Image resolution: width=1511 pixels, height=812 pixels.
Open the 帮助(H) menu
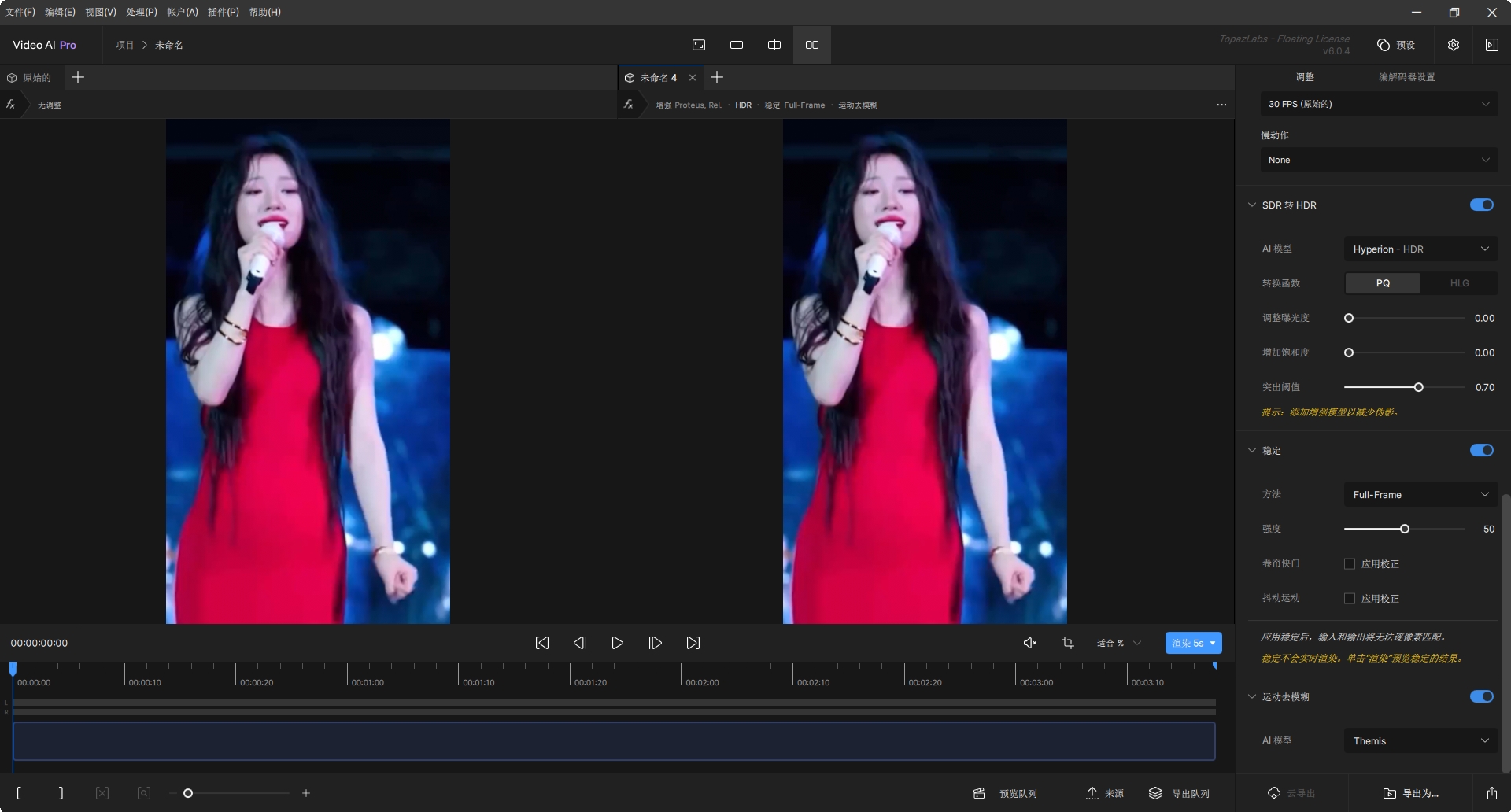264,12
